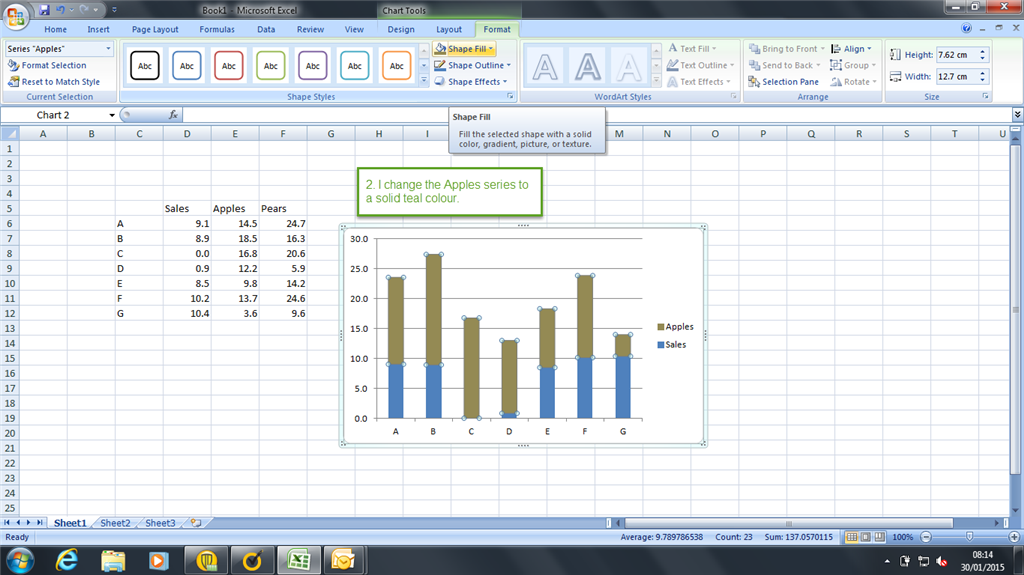Increase the shape height with the spinner
Viewport: 1024px width, 575px height.
click(x=982, y=52)
